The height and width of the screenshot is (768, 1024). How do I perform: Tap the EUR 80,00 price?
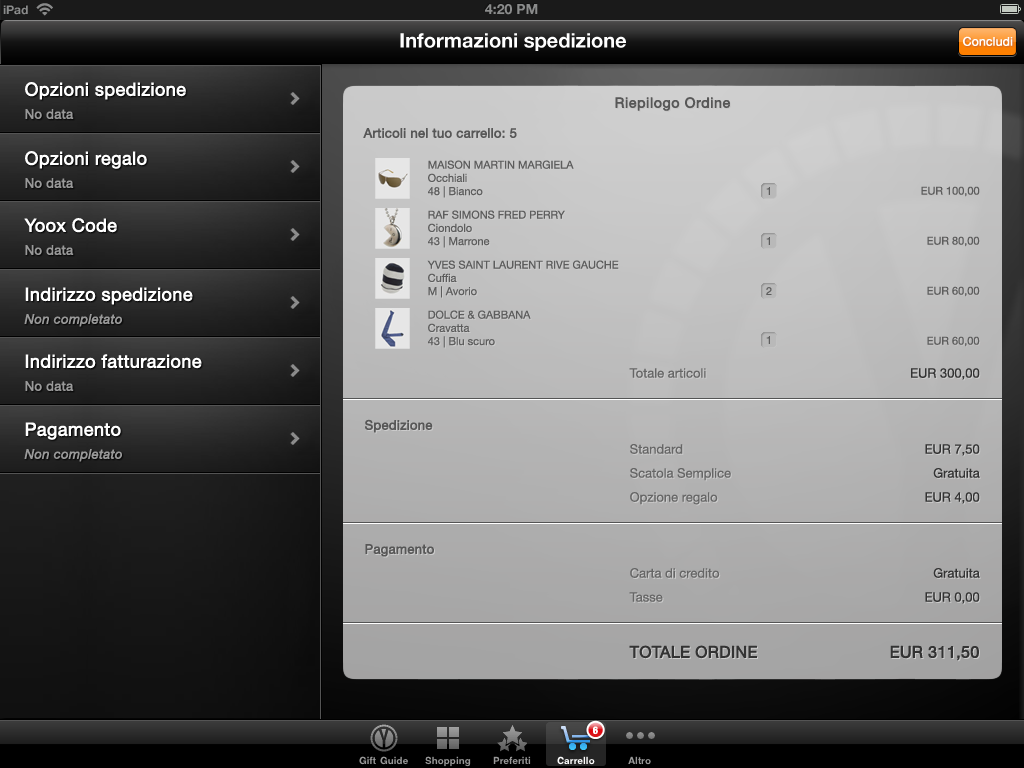tap(953, 241)
